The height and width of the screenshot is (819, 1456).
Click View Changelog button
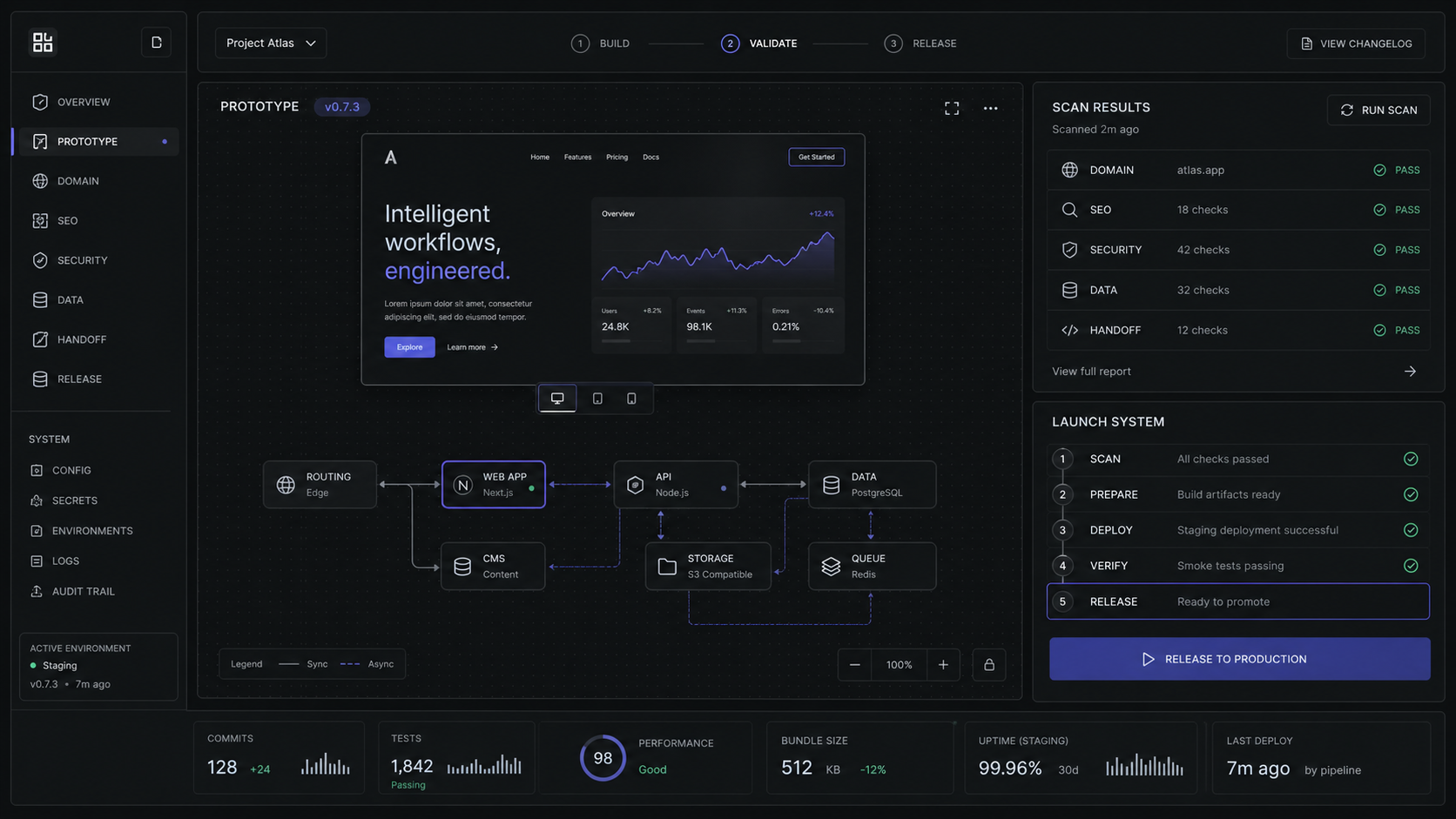point(1356,44)
